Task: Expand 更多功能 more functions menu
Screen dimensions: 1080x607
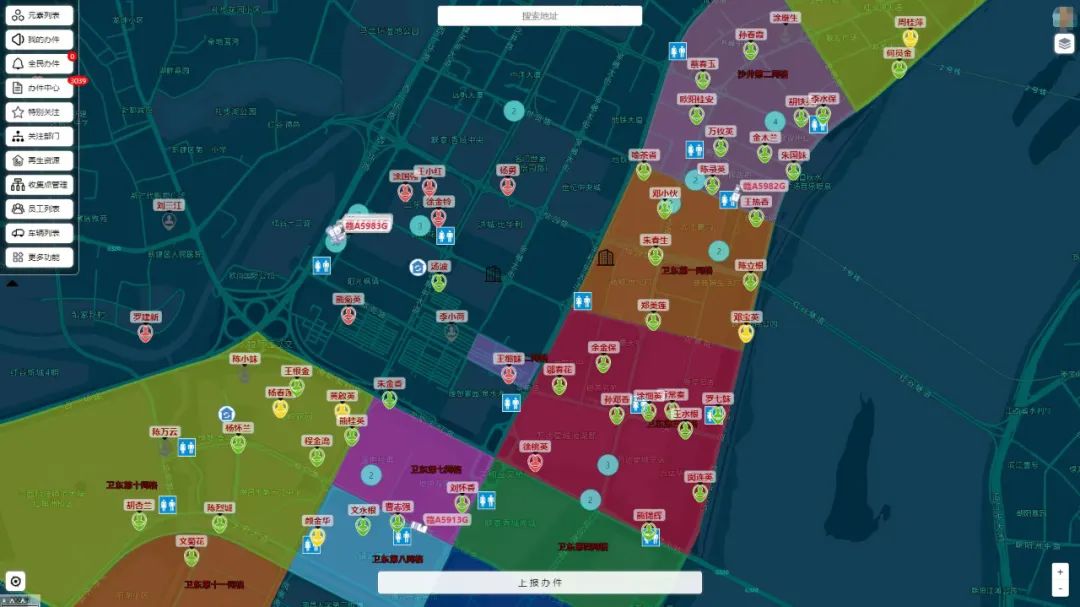Action: click(x=39, y=257)
